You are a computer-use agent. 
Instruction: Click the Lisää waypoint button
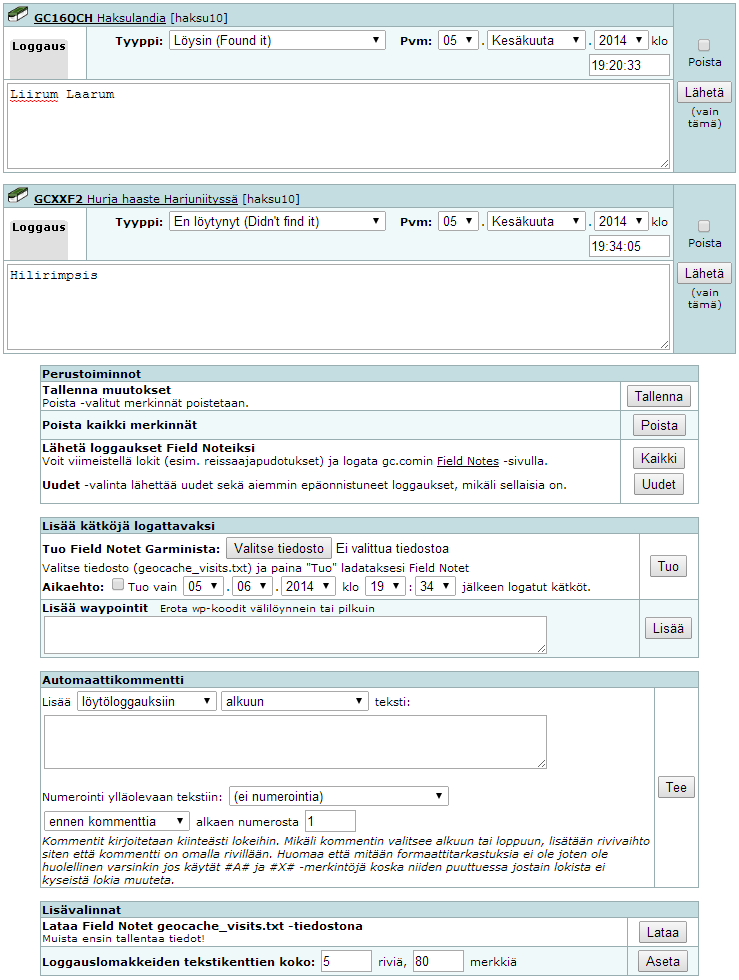[x=668, y=628]
